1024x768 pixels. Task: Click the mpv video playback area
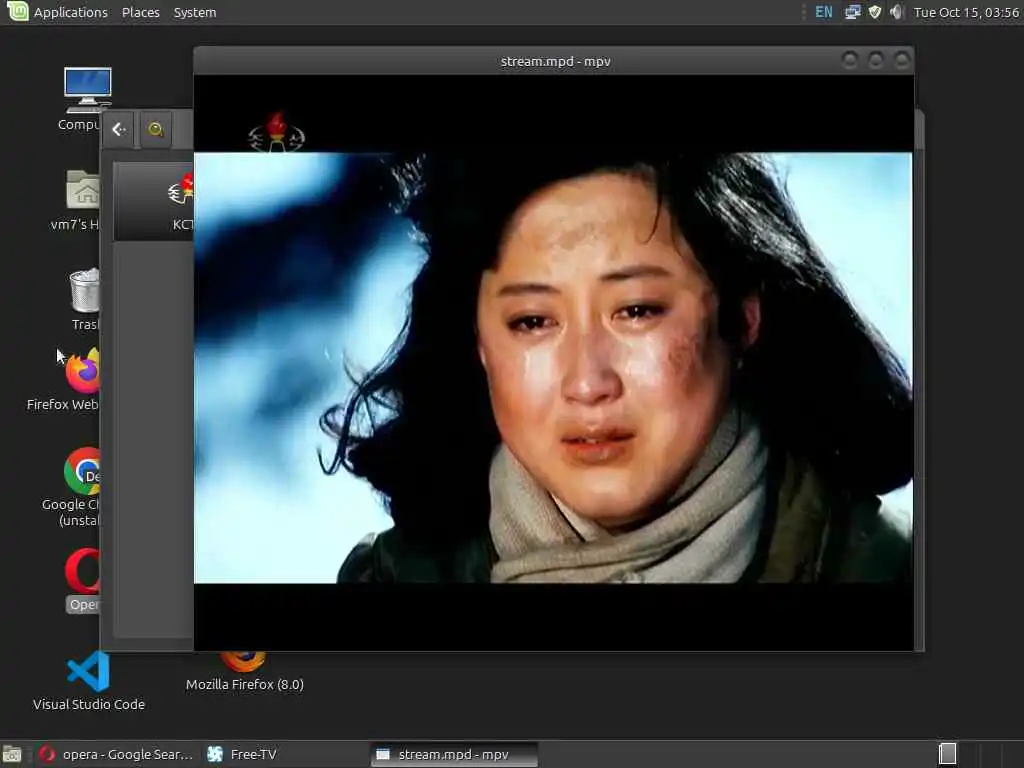553,362
